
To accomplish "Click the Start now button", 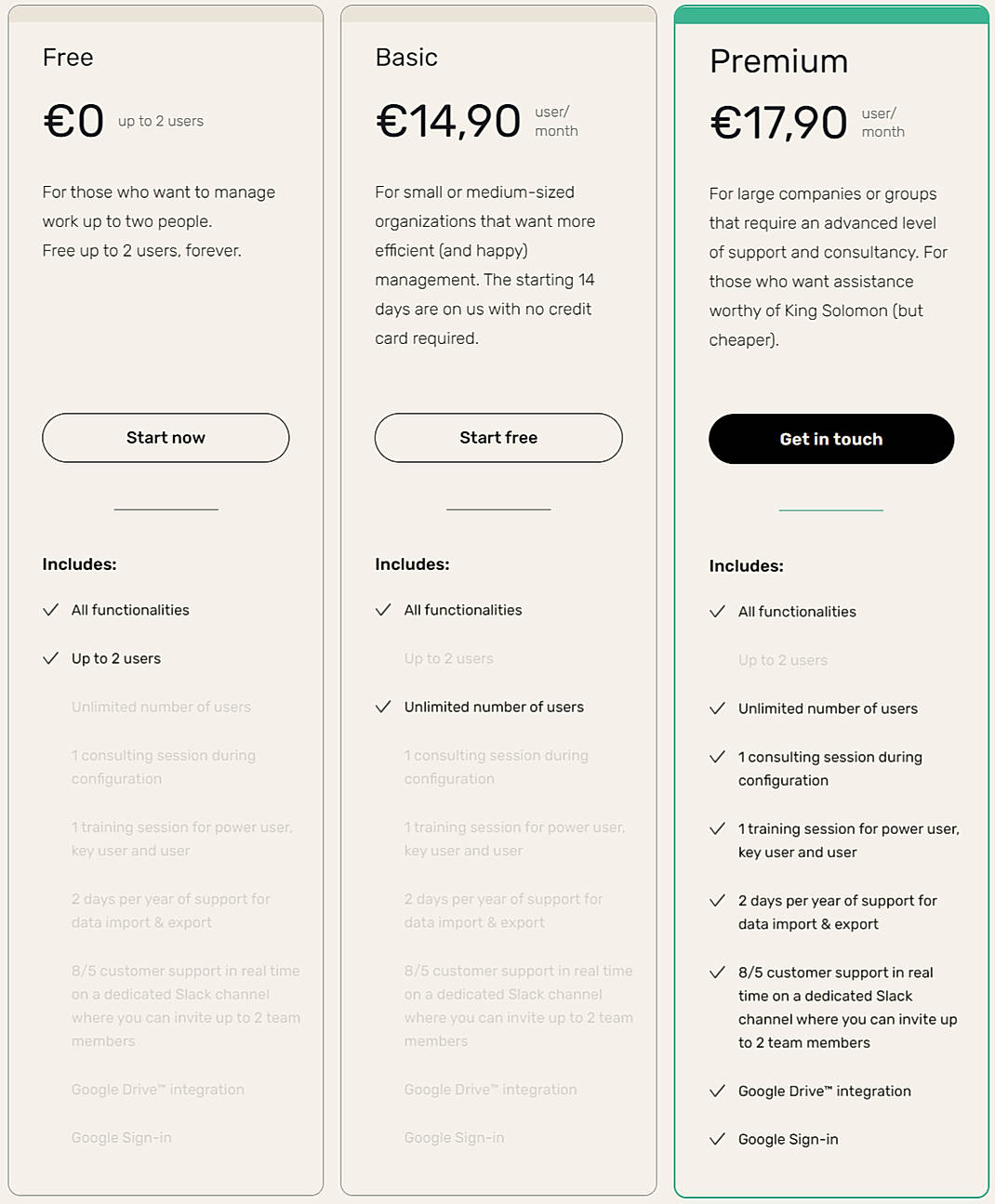I will coord(166,438).
